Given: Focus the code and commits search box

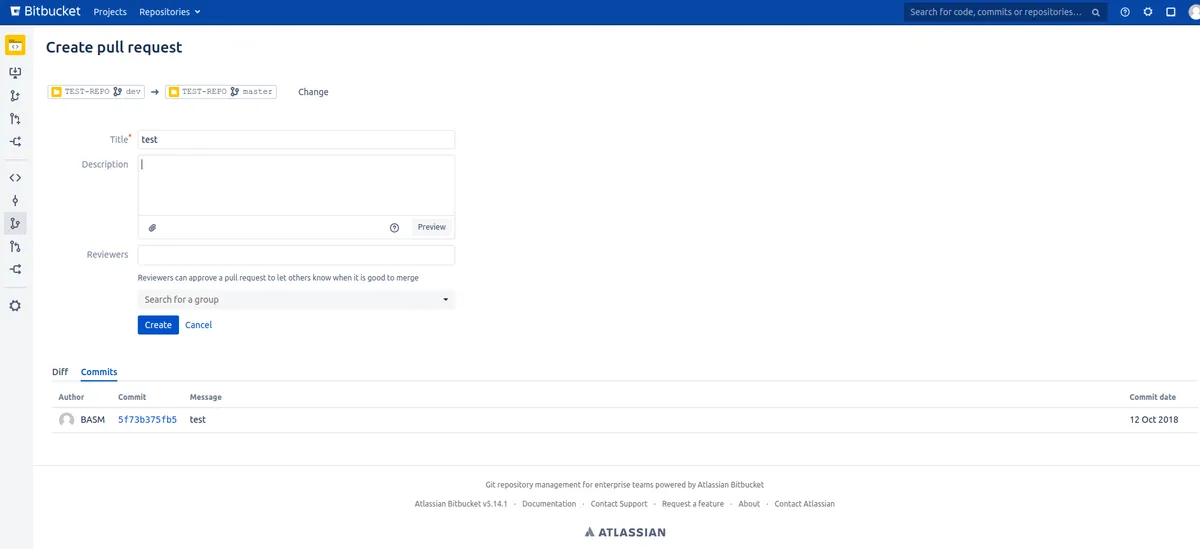Looking at the screenshot, I should (x=1005, y=12).
